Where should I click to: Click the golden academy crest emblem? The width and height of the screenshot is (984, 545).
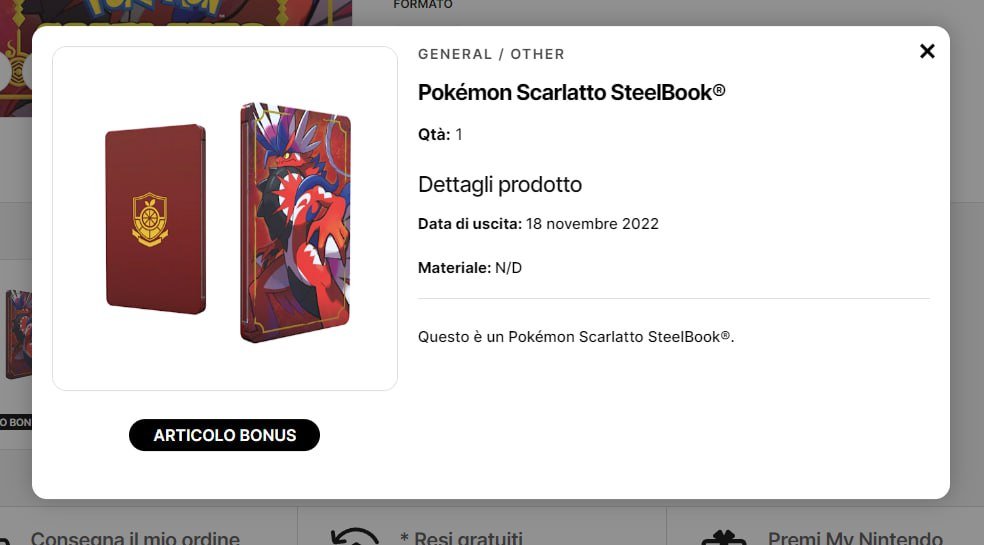[150, 220]
